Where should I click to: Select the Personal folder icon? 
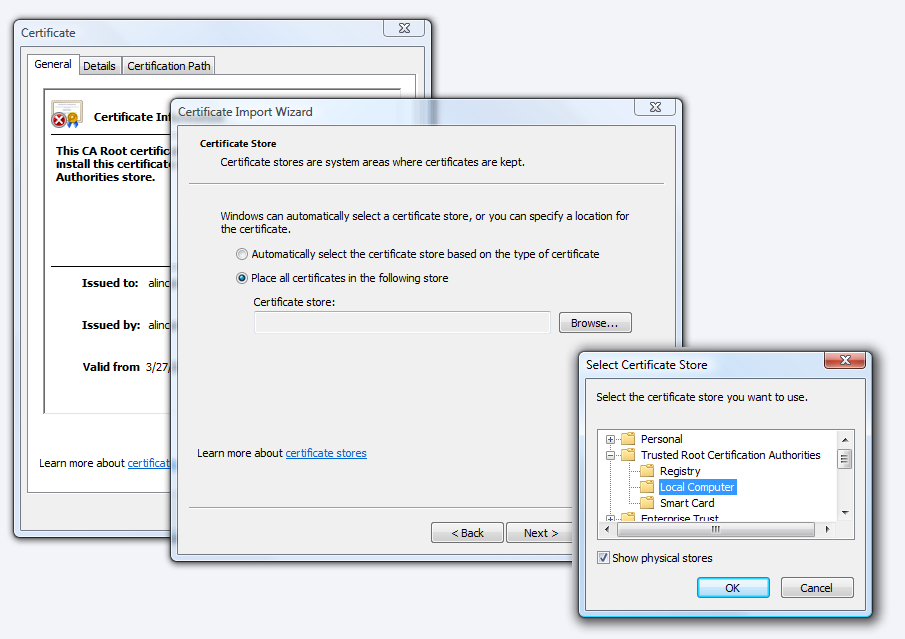(628, 439)
